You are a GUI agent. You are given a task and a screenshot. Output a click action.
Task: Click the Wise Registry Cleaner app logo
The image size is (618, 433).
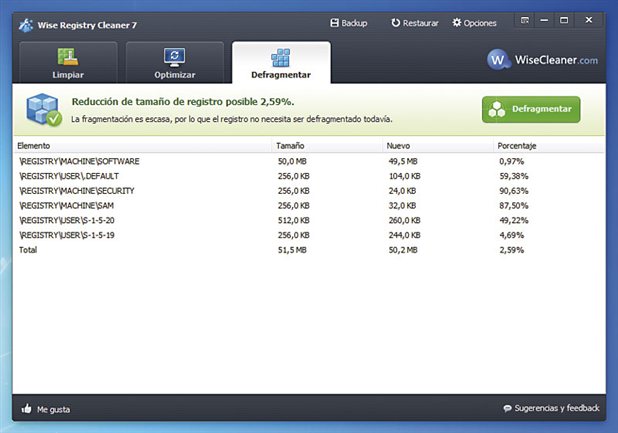click(26, 25)
